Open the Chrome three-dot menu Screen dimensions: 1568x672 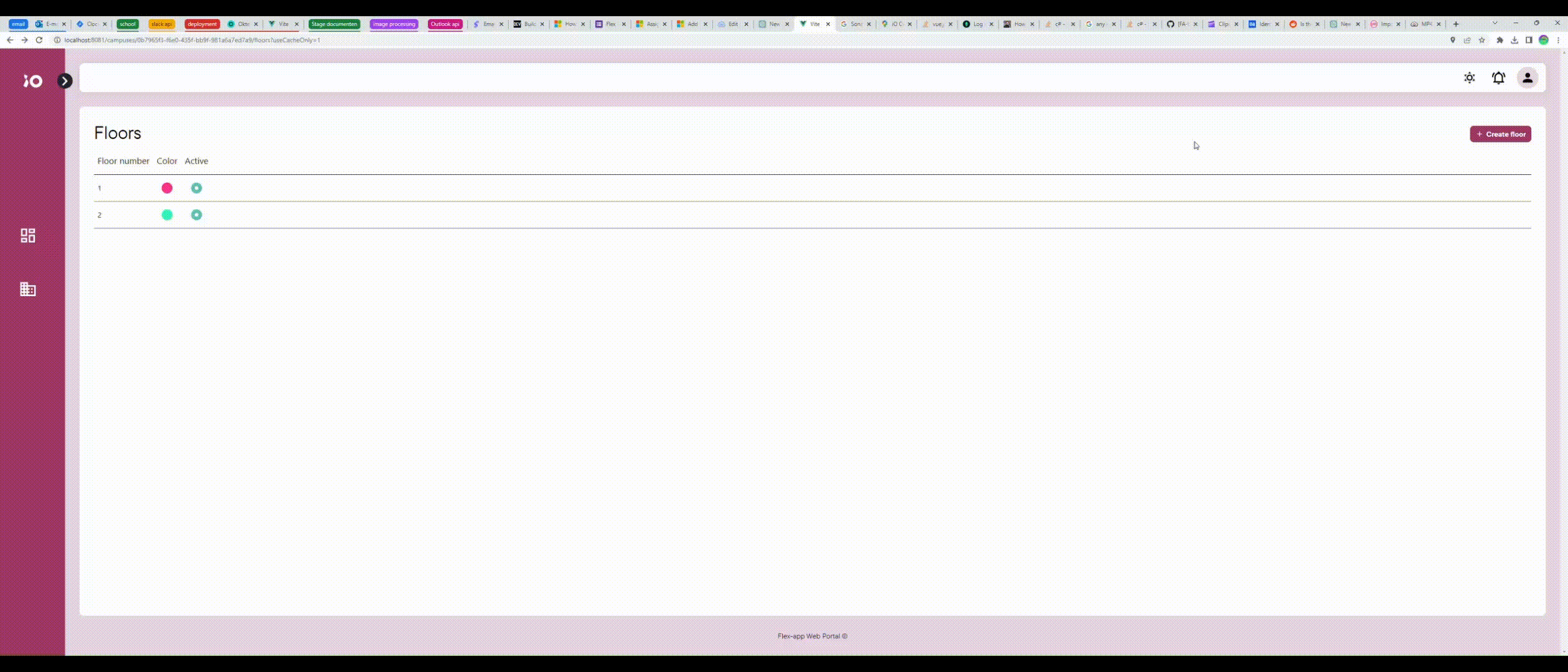1558,40
